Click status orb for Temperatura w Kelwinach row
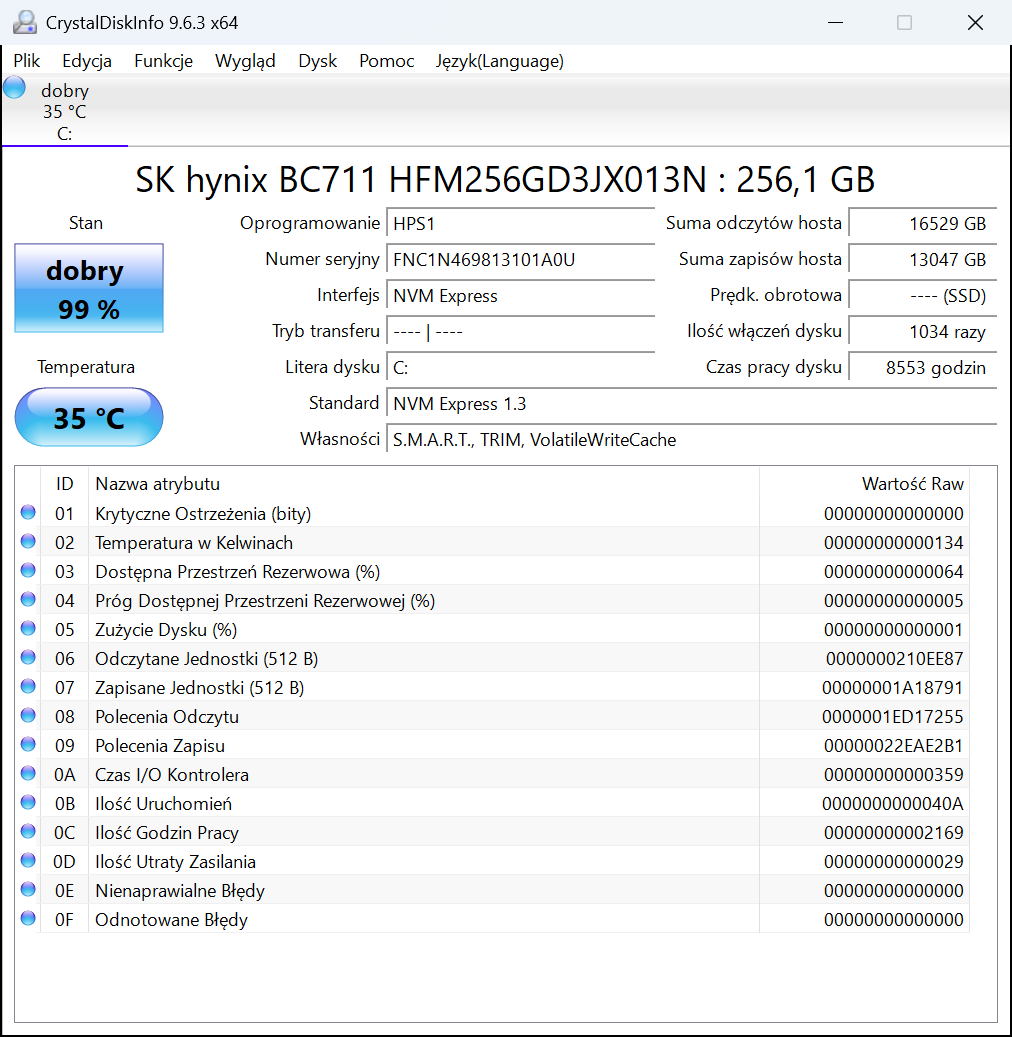Image resolution: width=1012 pixels, height=1037 pixels. pyautogui.click(x=28, y=542)
